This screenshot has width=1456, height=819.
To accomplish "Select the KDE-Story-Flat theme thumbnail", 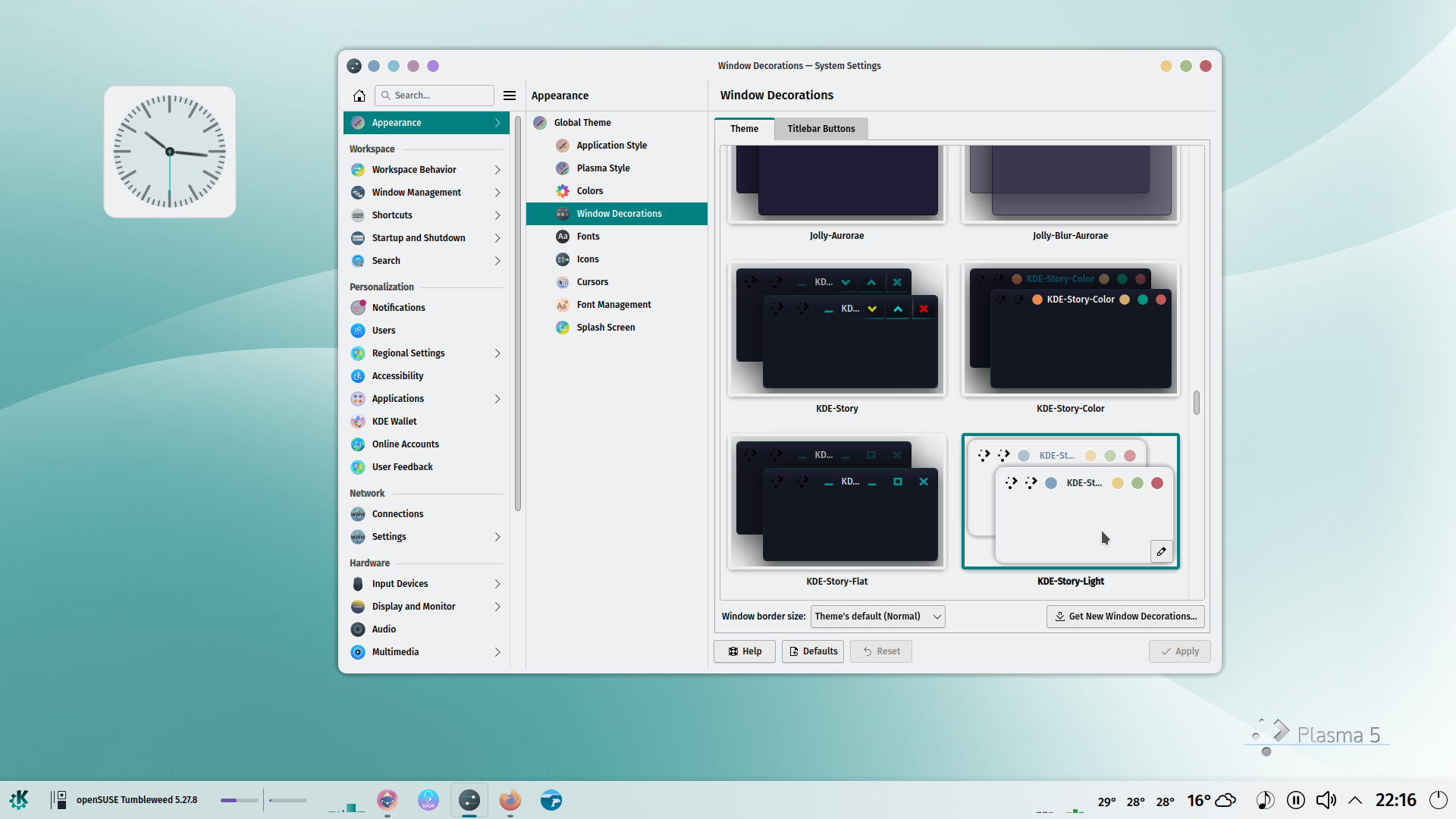I will click(836, 501).
